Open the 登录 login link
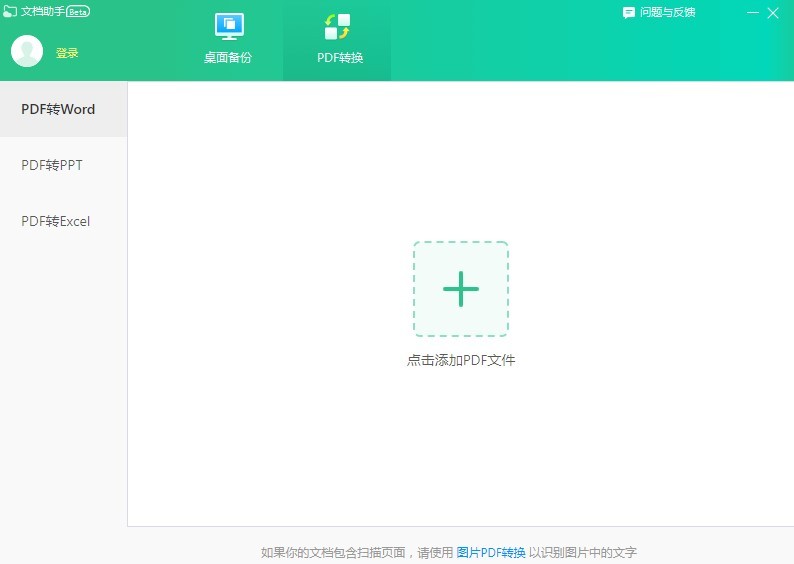The height and width of the screenshot is (564, 794). [x=67, y=53]
